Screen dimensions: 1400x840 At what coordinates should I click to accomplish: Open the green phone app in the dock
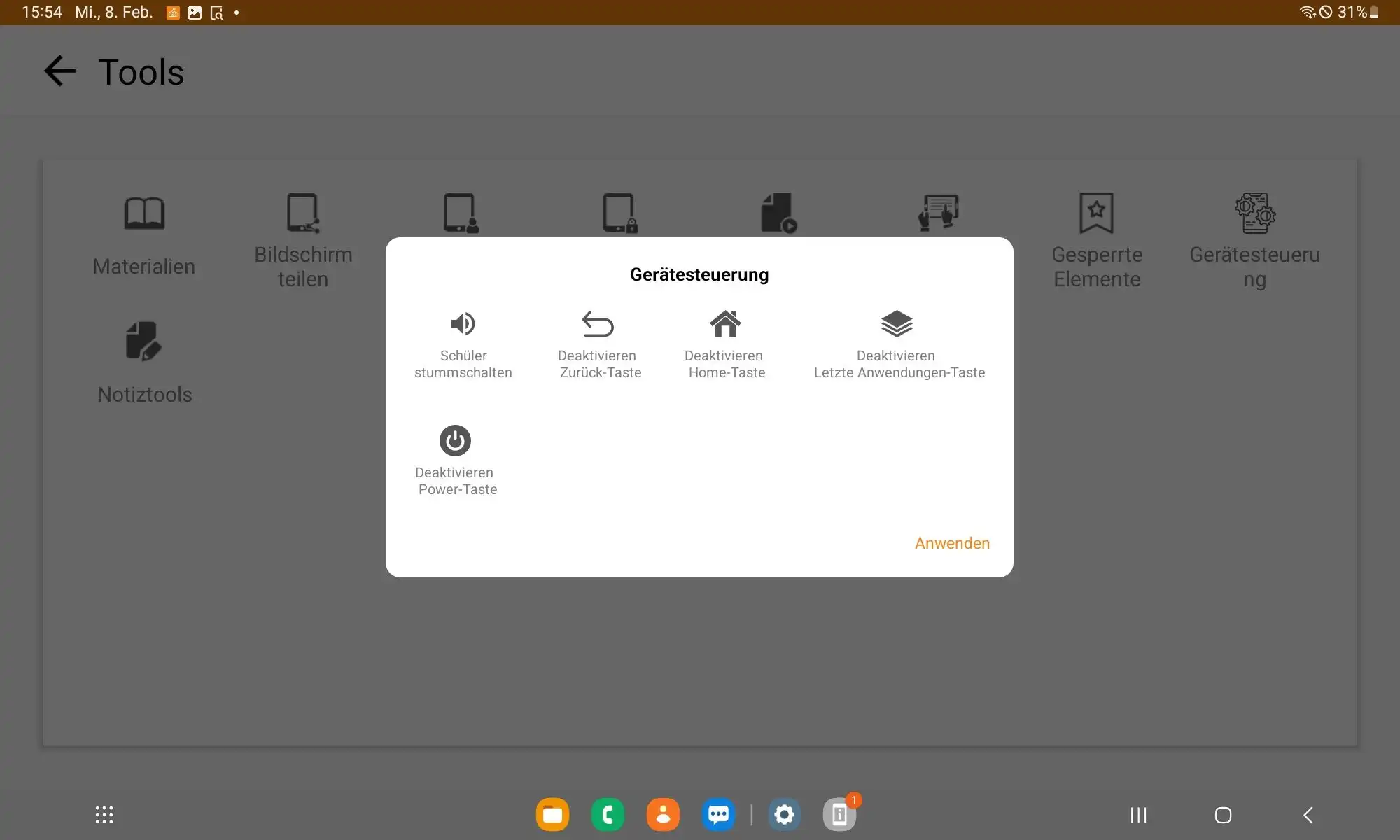point(608,815)
